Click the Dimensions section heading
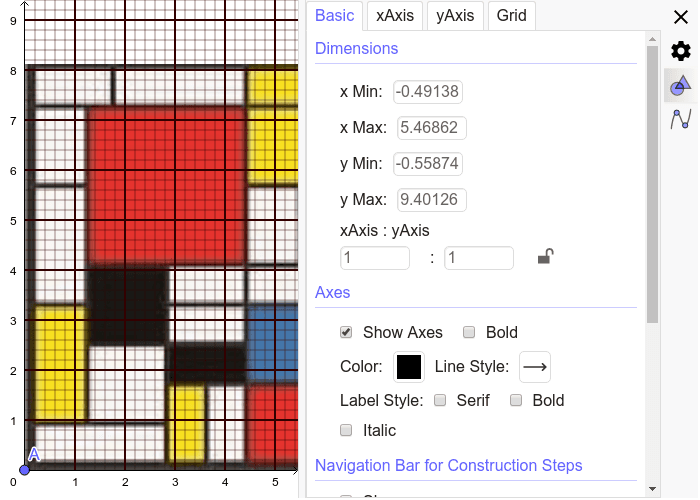This screenshot has width=700, height=500. click(356, 48)
